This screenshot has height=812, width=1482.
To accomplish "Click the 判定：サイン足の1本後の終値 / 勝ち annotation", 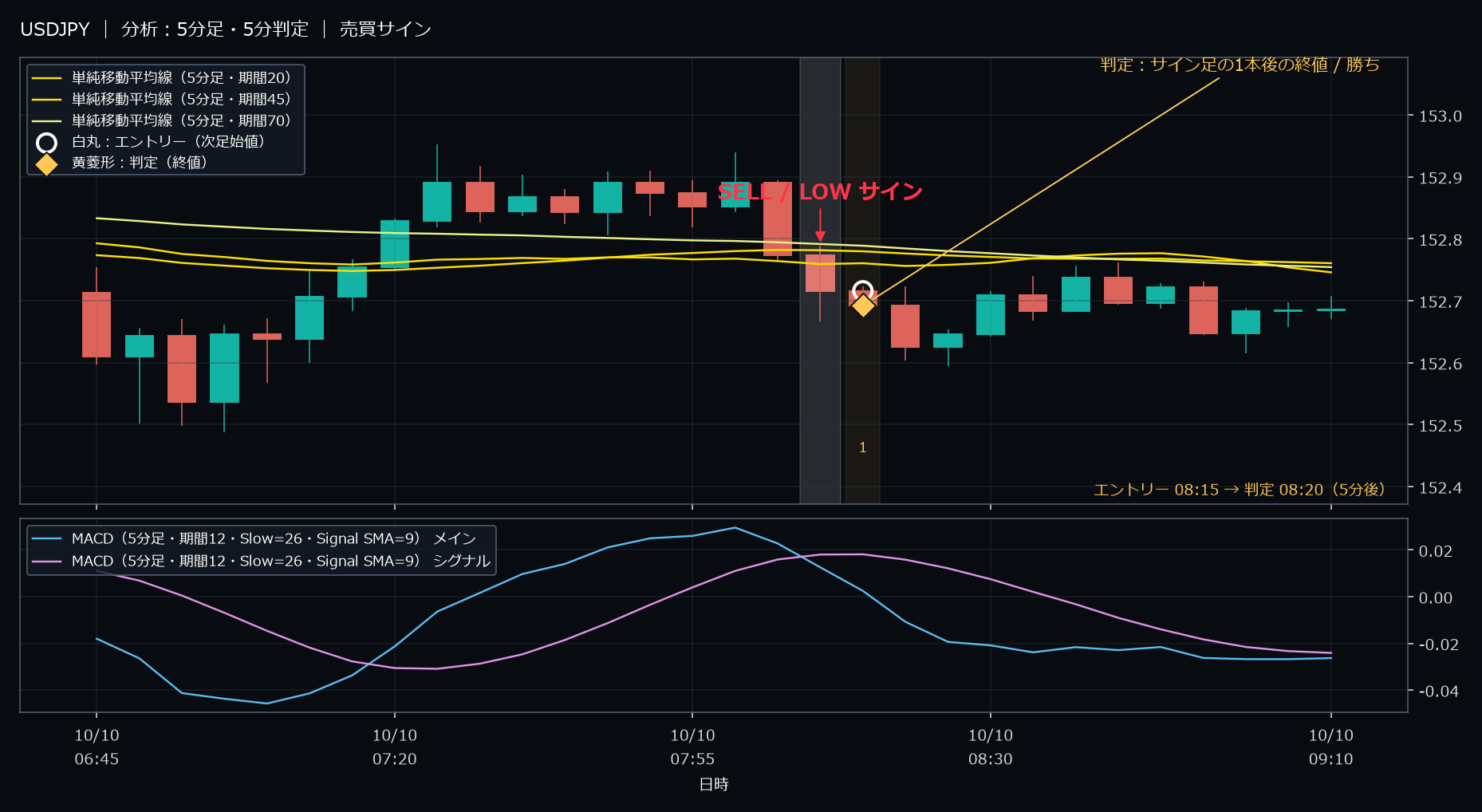I will coord(1240,65).
